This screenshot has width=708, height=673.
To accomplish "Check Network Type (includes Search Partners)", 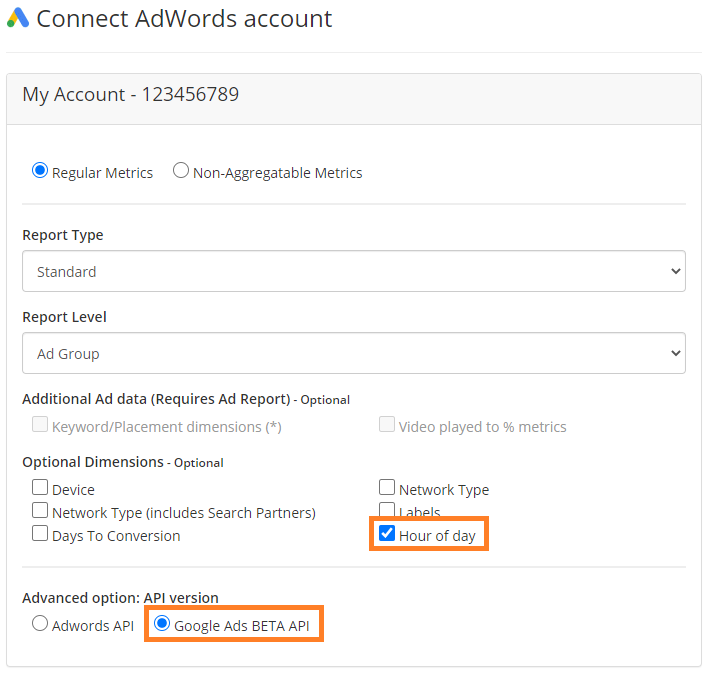I will (x=40, y=510).
